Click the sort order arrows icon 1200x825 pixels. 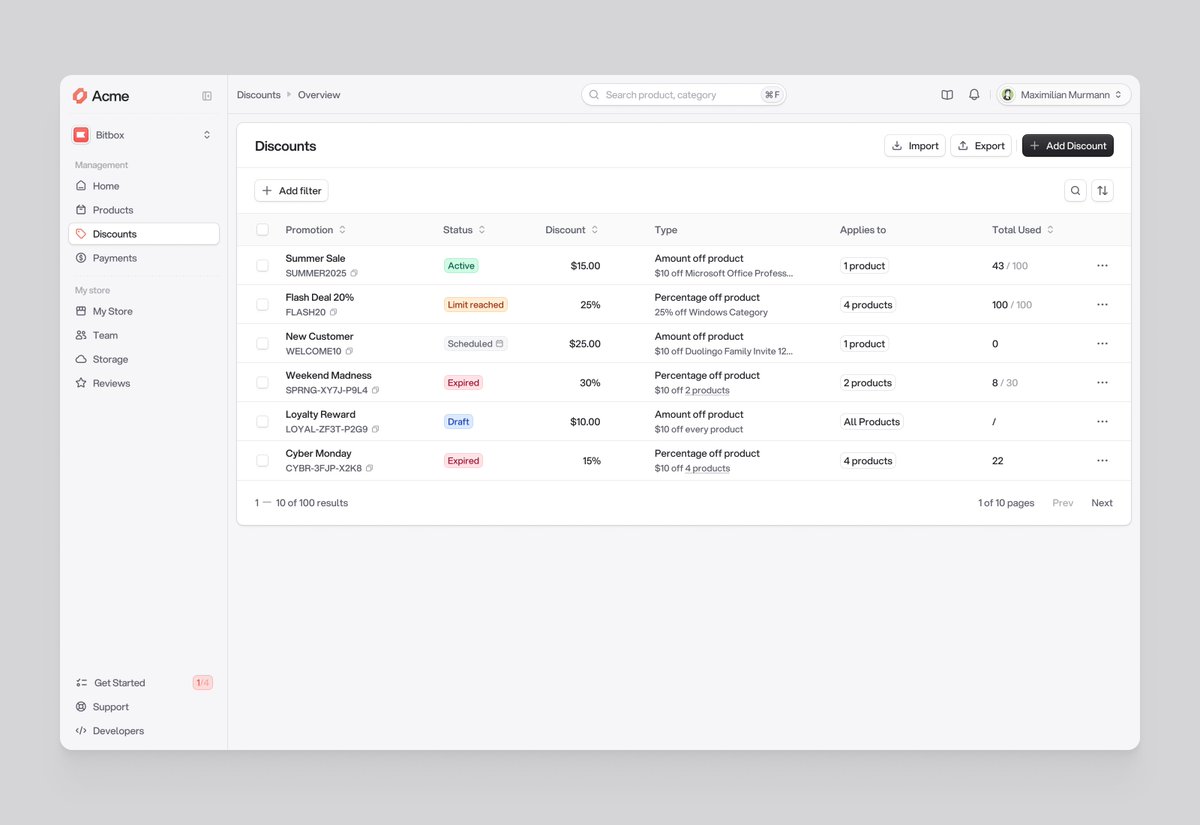(1102, 191)
